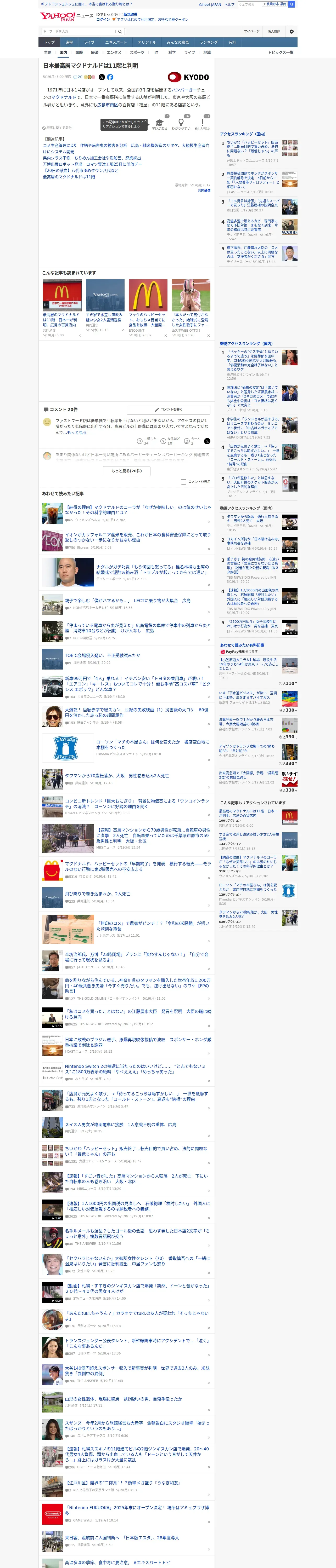Click the Yahoo! JAPAN news logo
336x1568 pixels.
[x=66, y=16]
